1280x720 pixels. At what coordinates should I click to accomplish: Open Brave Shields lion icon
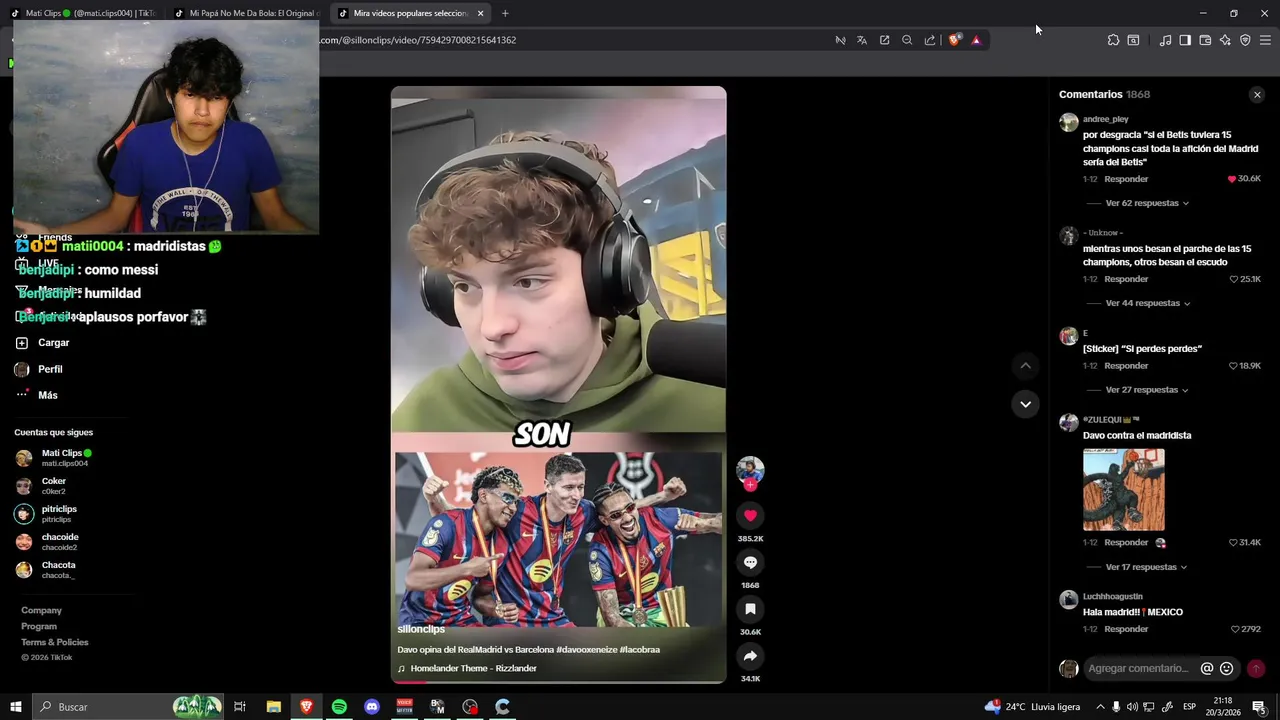click(955, 40)
